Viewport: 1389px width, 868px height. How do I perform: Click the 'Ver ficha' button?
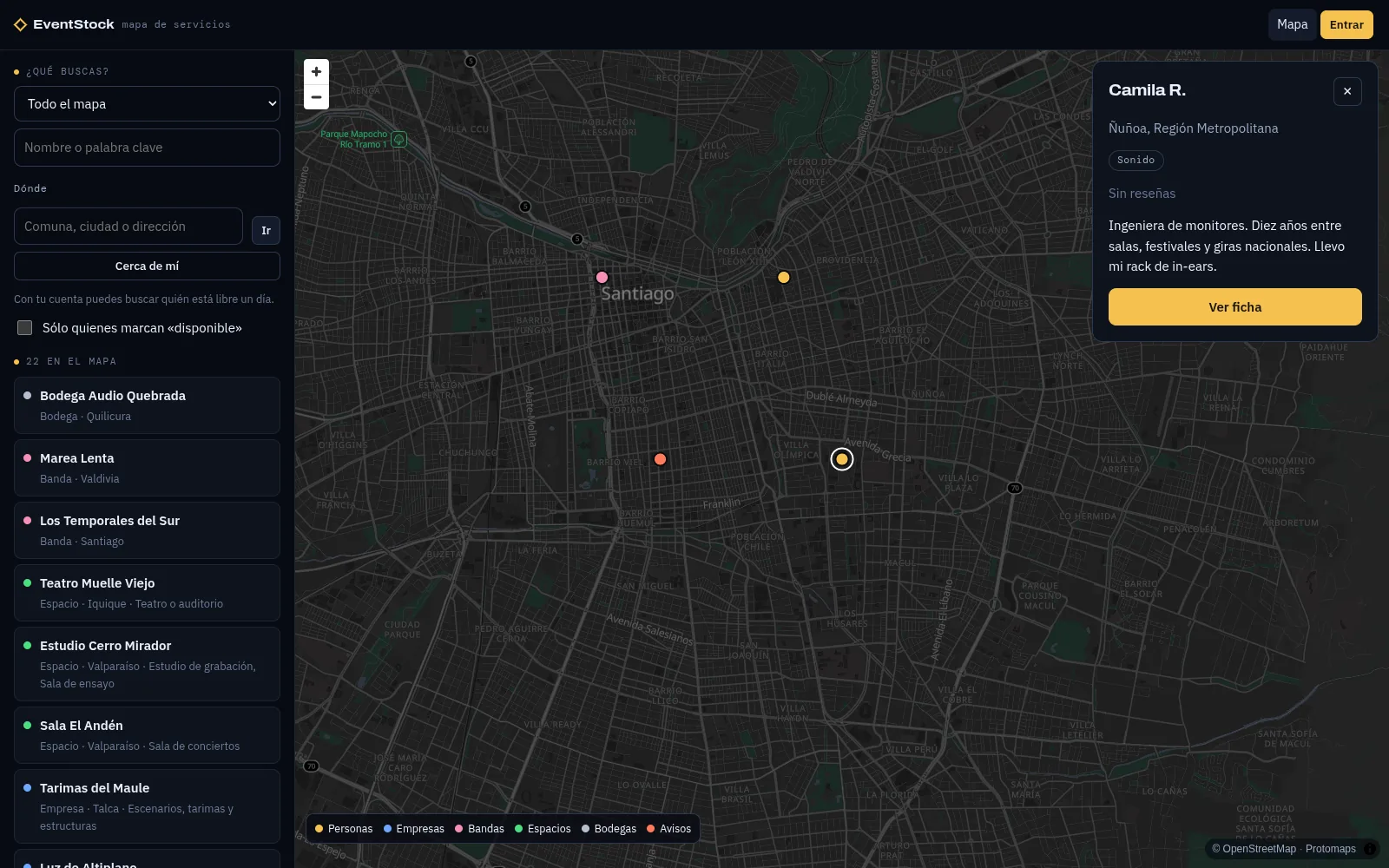tap(1234, 306)
